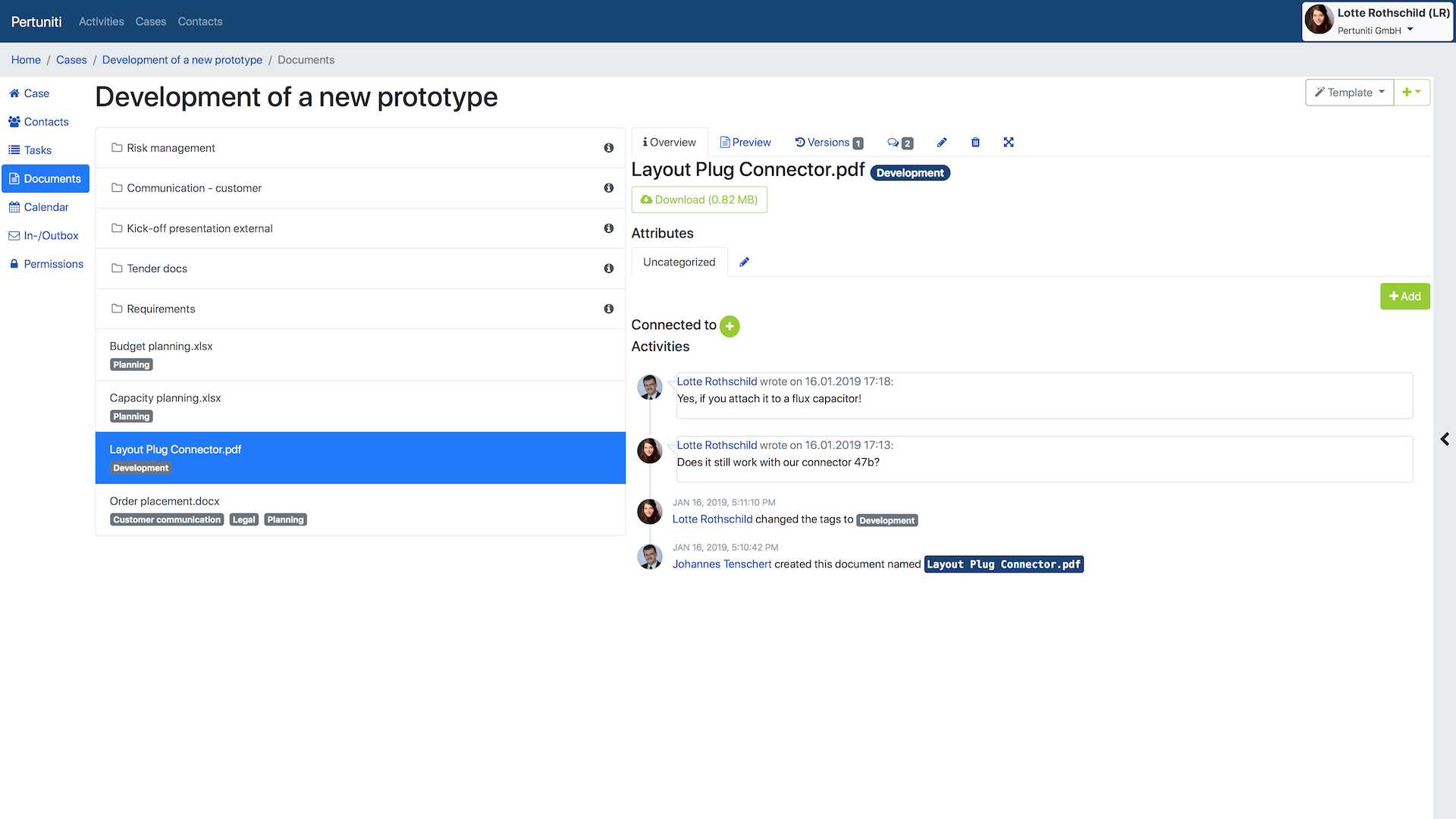The width and height of the screenshot is (1456, 819).
Task: Click the fullscreen expand icon
Action: click(1009, 143)
